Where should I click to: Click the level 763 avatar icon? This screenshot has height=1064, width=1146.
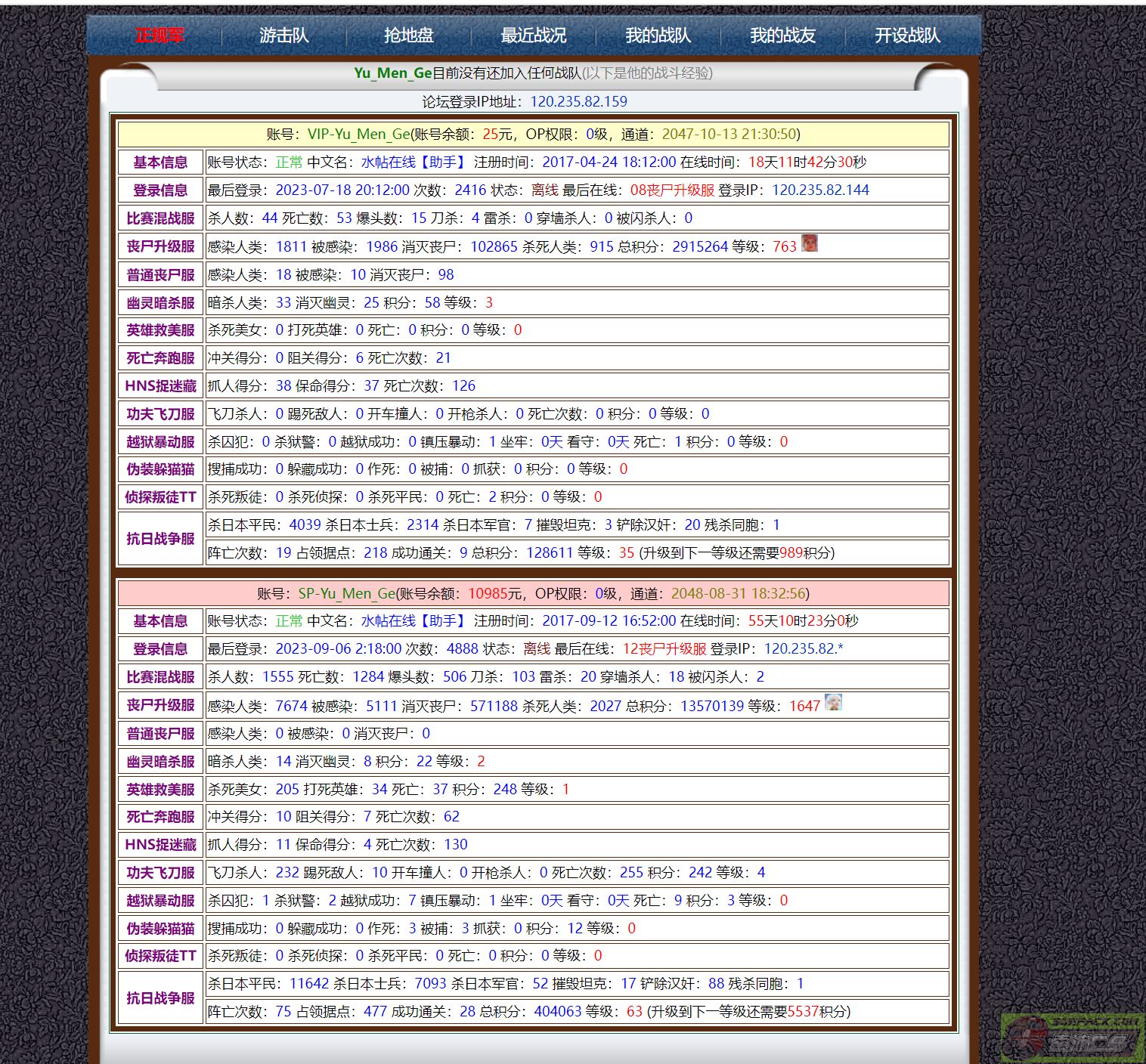[x=810, y=243]
